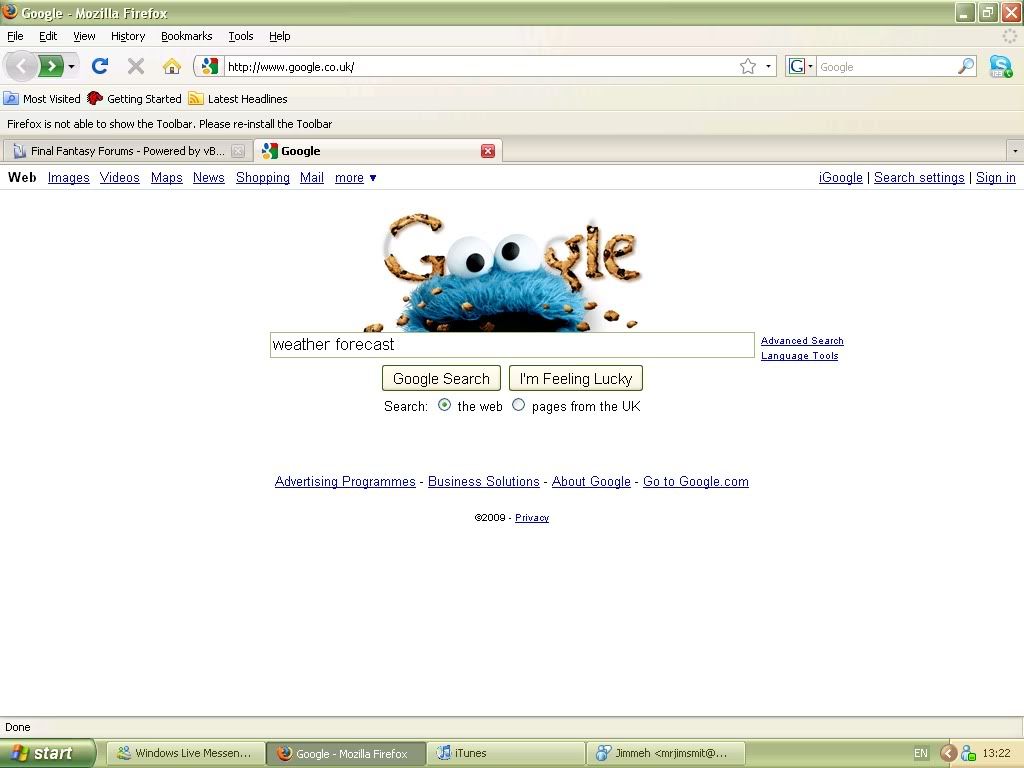This screenshot has height=768, width=1024.
Task: Open the search engine selector dropdown
Action: (x=801, y=66)
